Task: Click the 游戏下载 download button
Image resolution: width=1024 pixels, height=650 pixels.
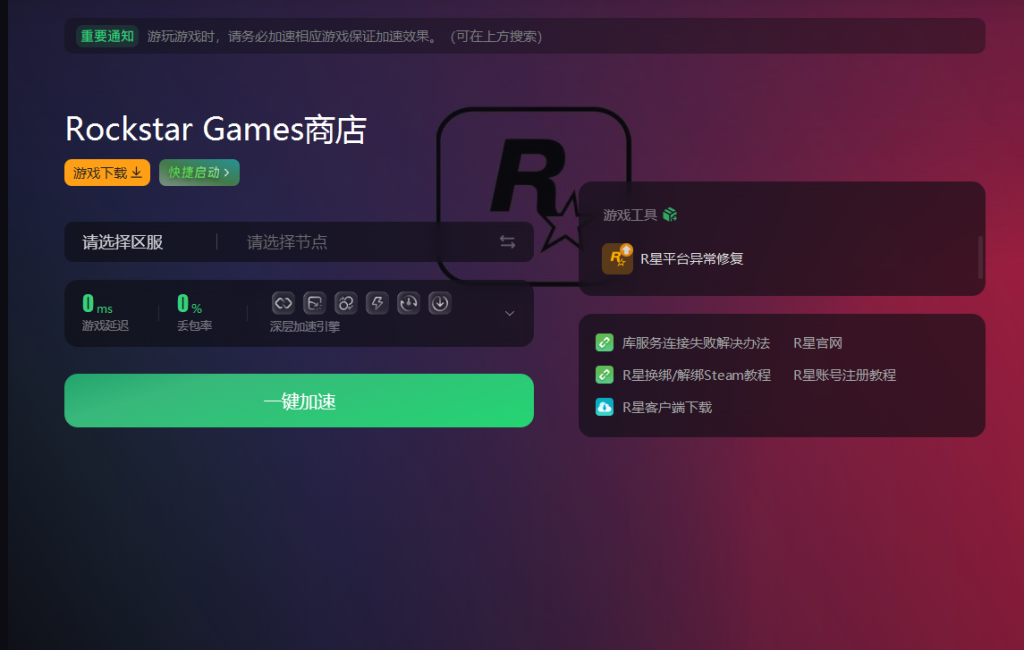Action: point(107,172)
